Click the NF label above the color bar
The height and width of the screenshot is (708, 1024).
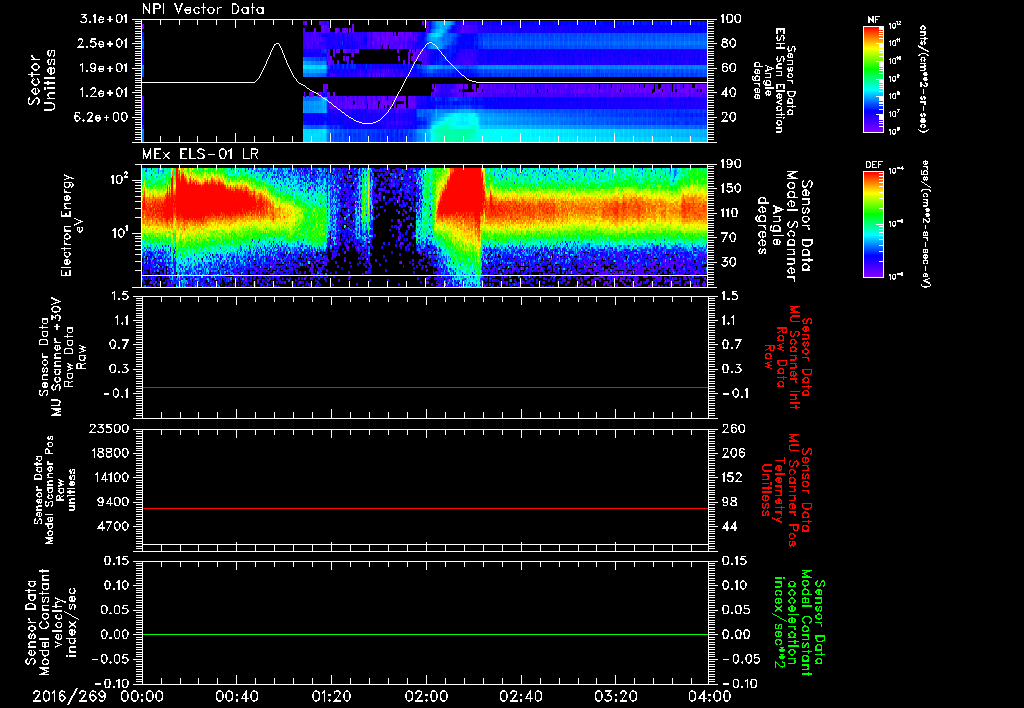[873, 20]
